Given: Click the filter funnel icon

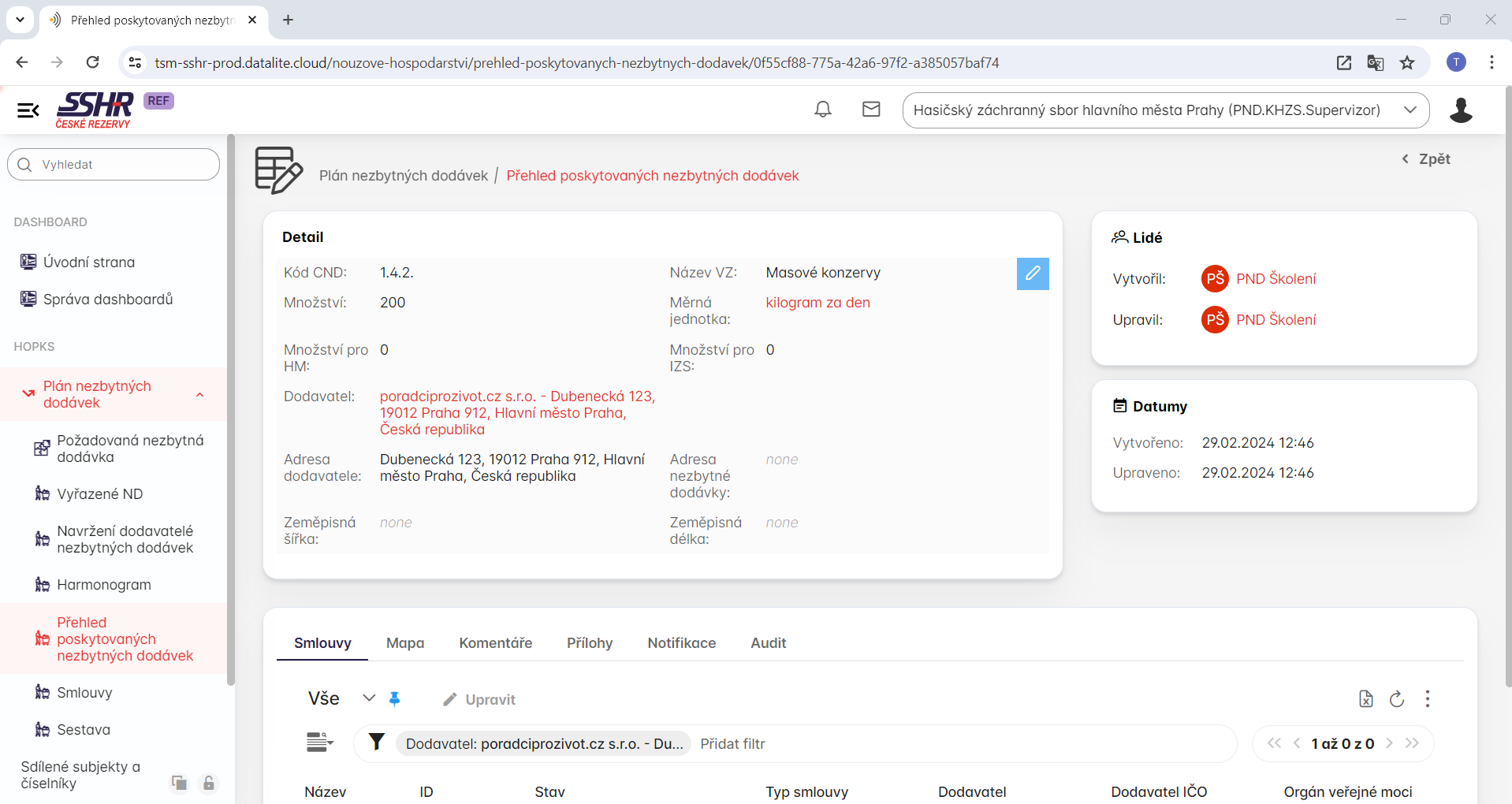Looking at the screenshot, I should pos(377,743).
